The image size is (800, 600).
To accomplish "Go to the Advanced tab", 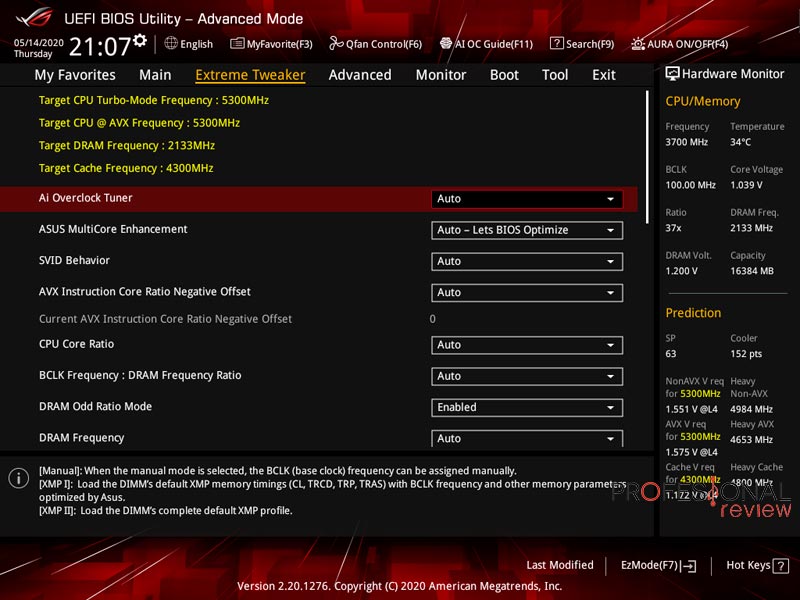I will tap(360, 75).
